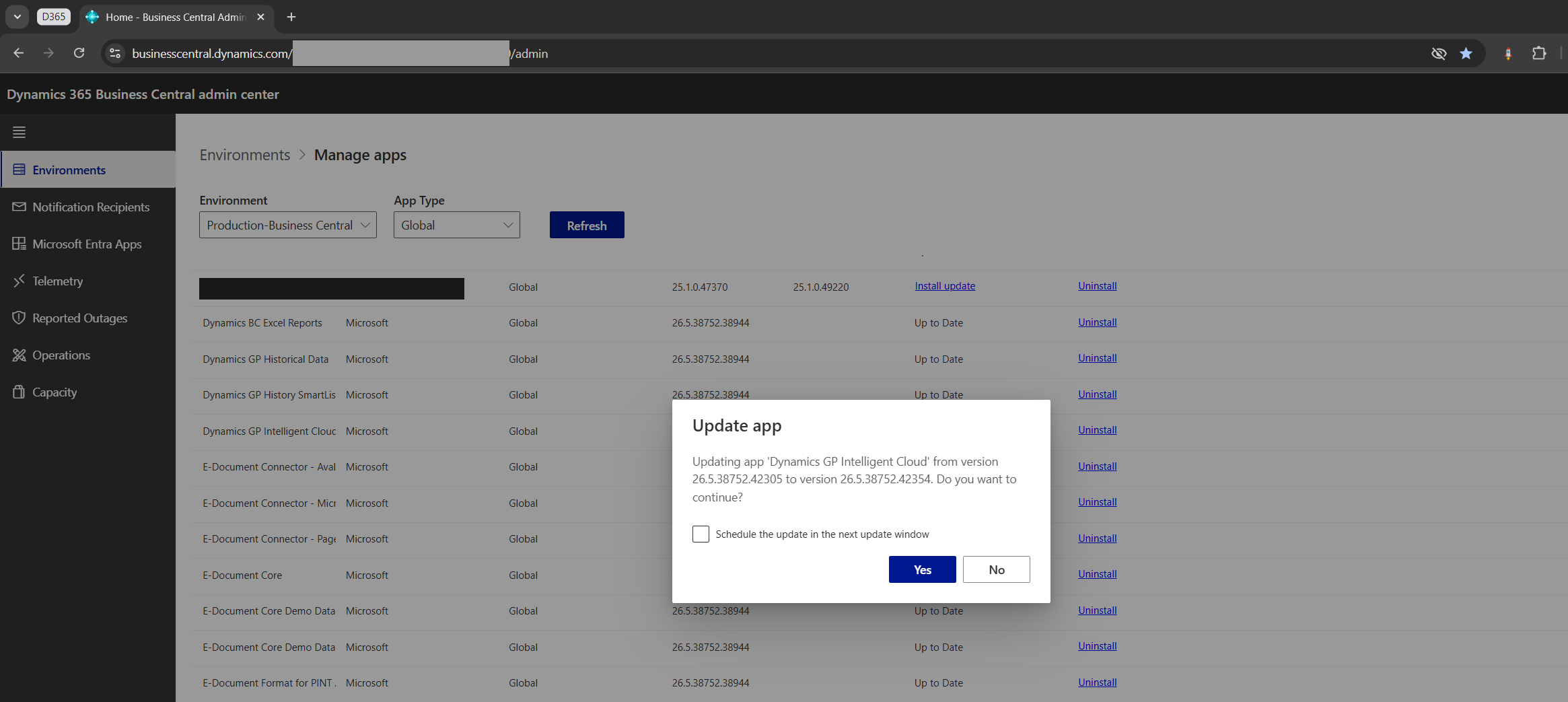Screen dimensions: 1568x702
Task: Click the Operations tools icon
Action: point(19,355)
